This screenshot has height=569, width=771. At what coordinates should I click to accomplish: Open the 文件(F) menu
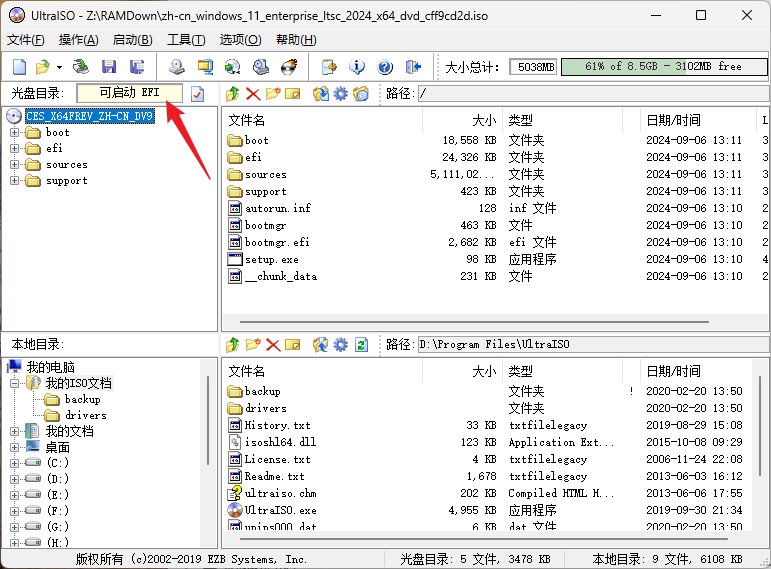click(26, 40)
